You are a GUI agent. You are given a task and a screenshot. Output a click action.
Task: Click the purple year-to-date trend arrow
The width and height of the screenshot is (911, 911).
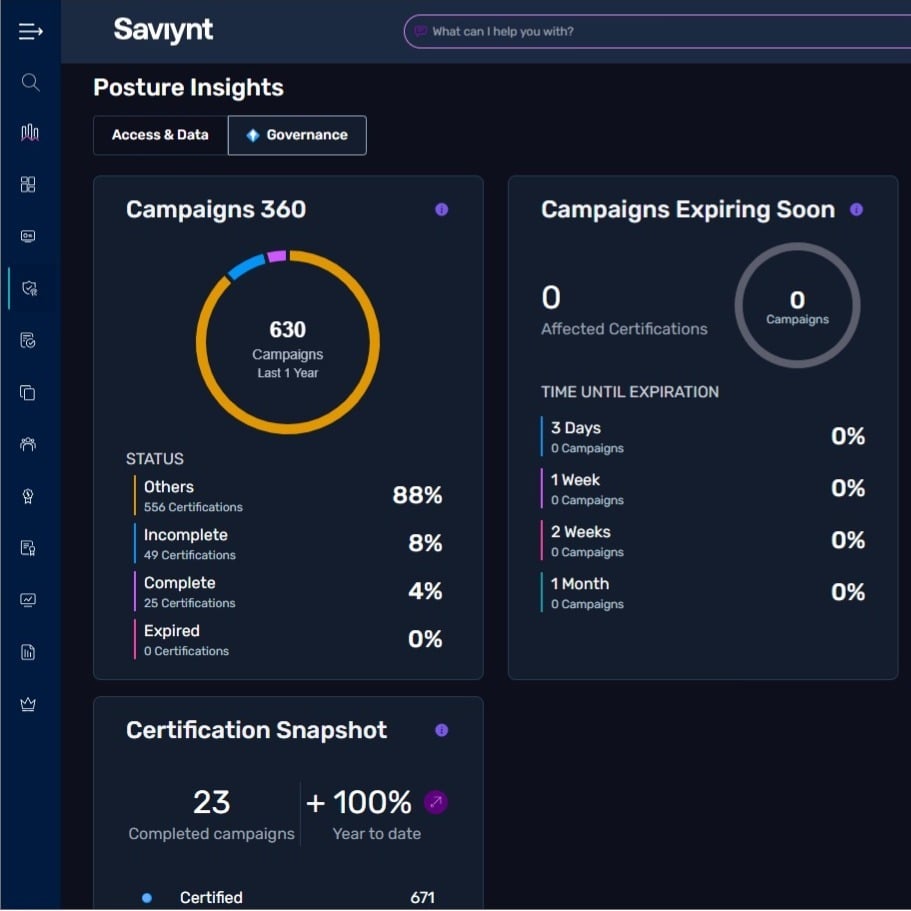[x=436, y=802]
